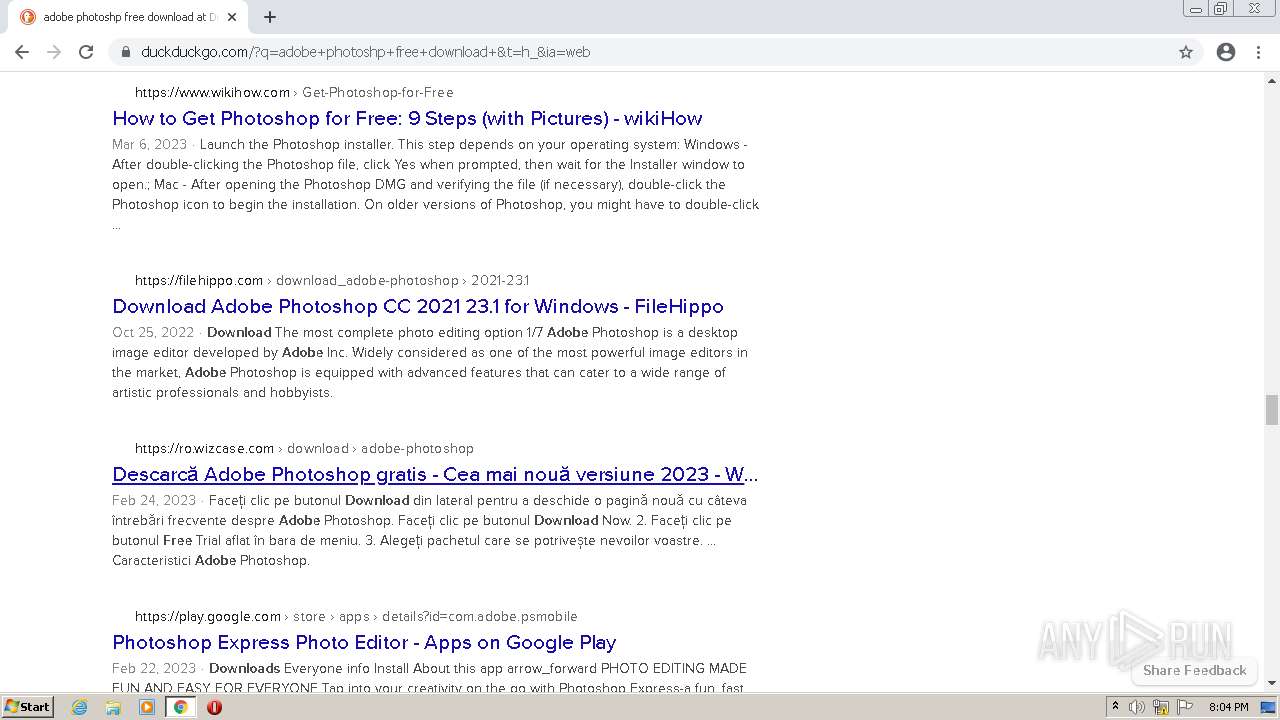Open Chrome profile avatar menu

[1226, 52]
